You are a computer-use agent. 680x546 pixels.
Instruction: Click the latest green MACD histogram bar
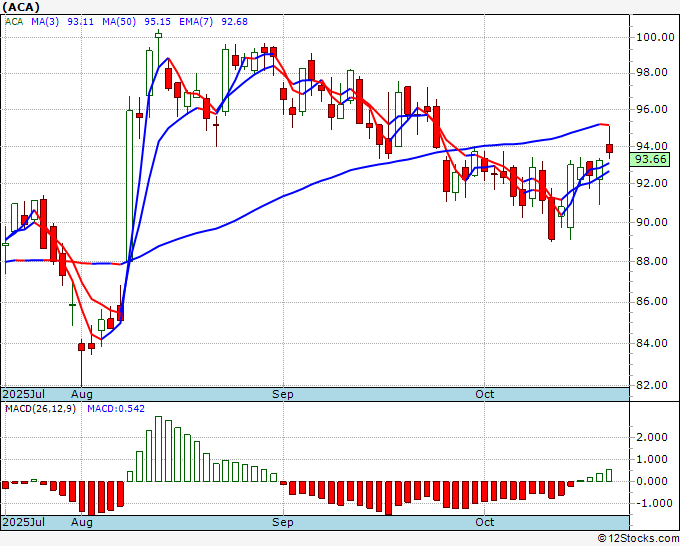click(x=609, y=475)
